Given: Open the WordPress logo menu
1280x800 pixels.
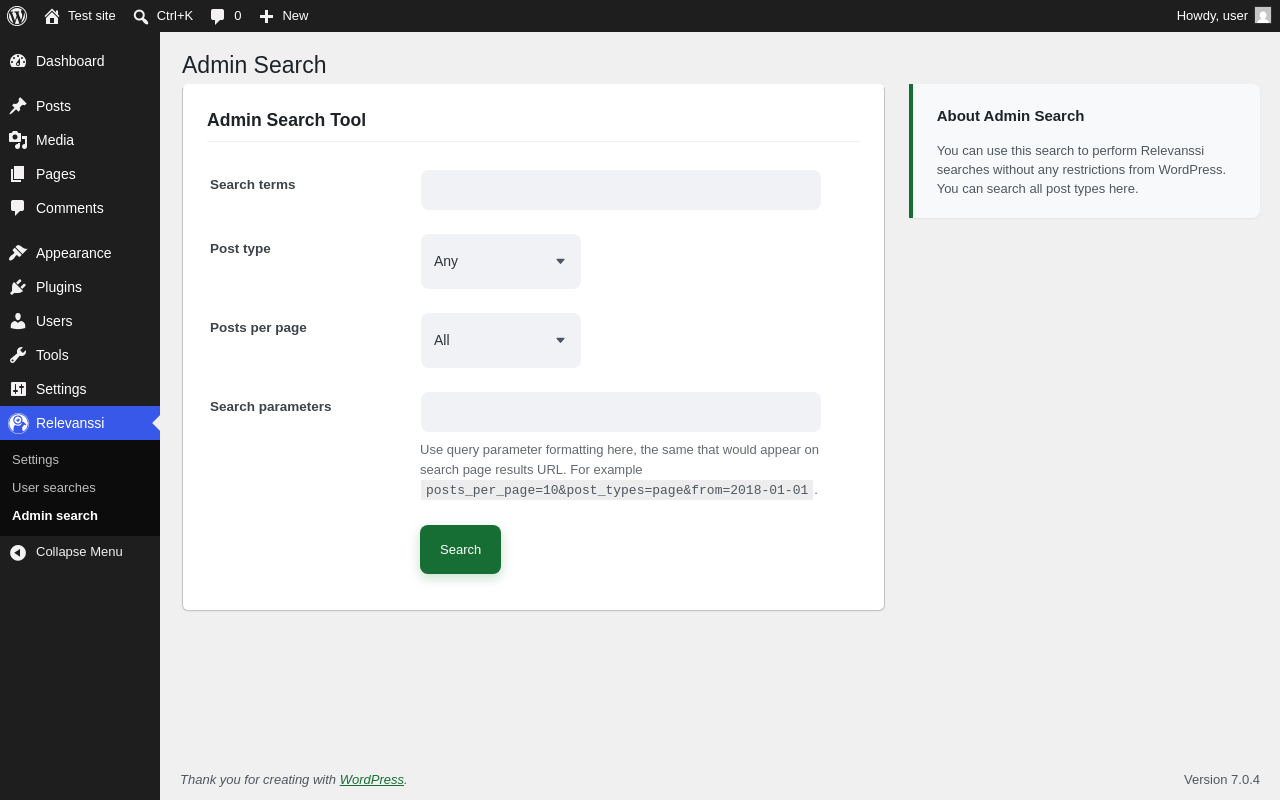Looking at the screenshot, I should click(x=17, y=16).
